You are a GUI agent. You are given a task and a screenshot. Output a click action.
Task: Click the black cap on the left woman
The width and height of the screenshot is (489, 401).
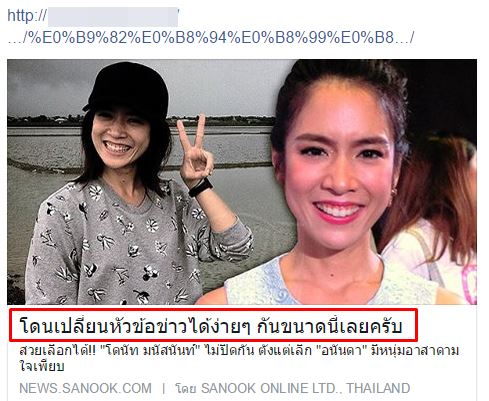point(127,88)
